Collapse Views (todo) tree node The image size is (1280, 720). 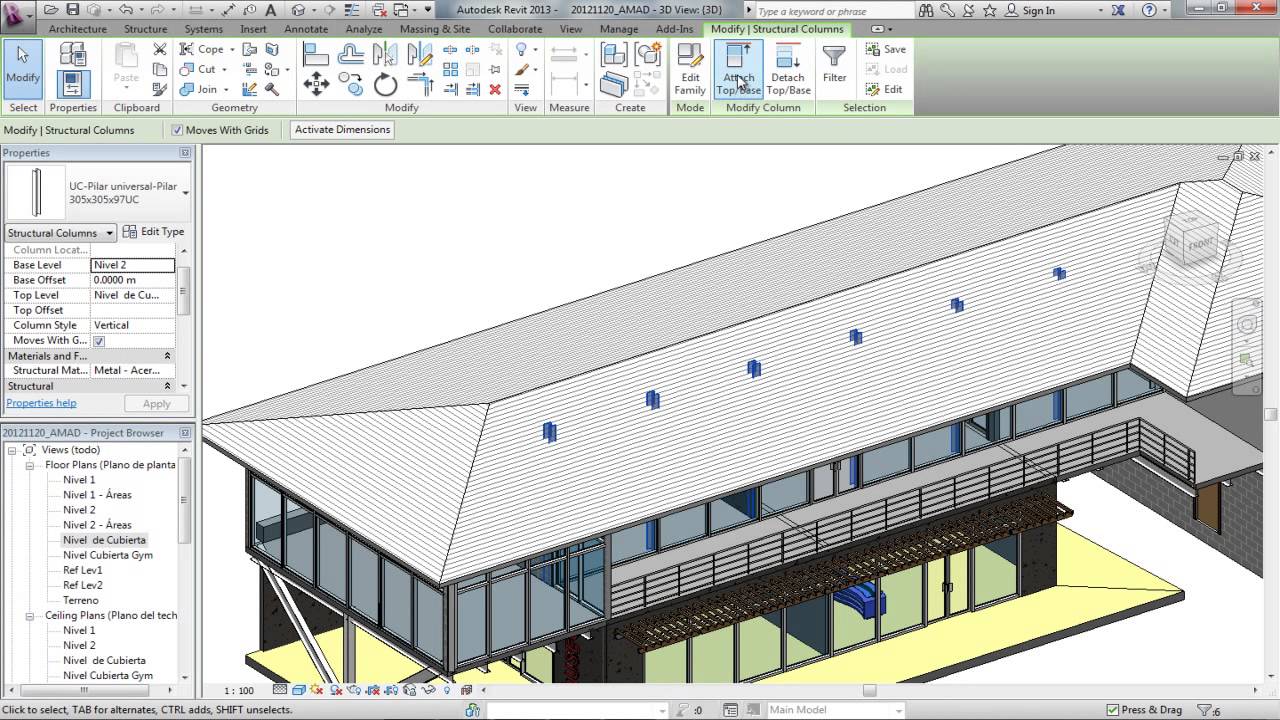click(x=13, y=450)
